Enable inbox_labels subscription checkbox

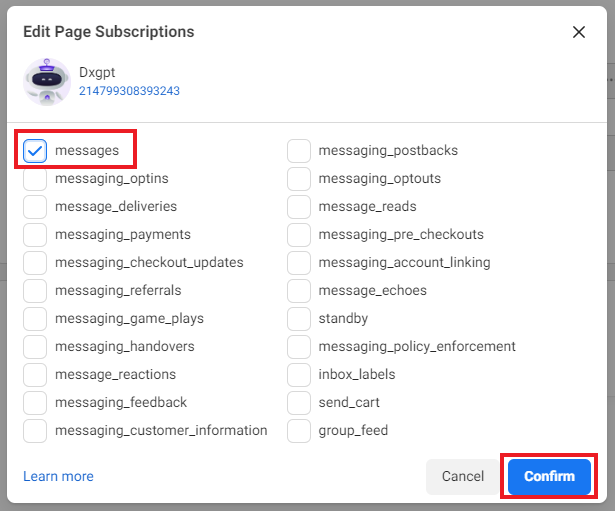tap(298, 375)
